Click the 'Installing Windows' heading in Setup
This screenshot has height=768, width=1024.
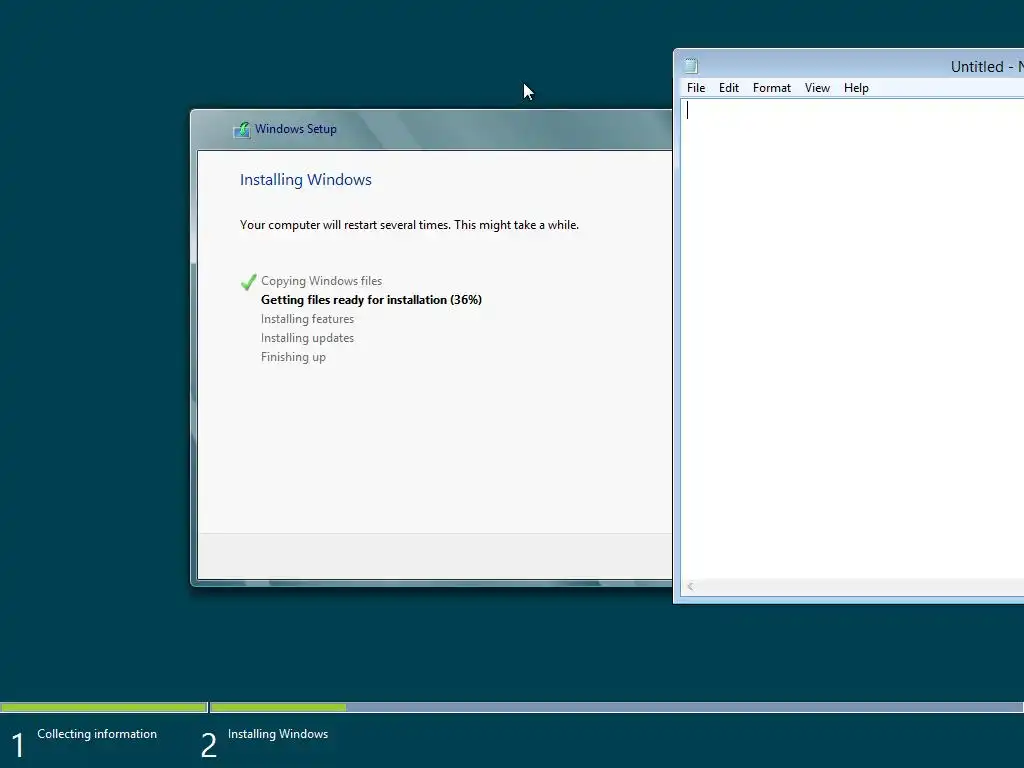pos(306,180)
